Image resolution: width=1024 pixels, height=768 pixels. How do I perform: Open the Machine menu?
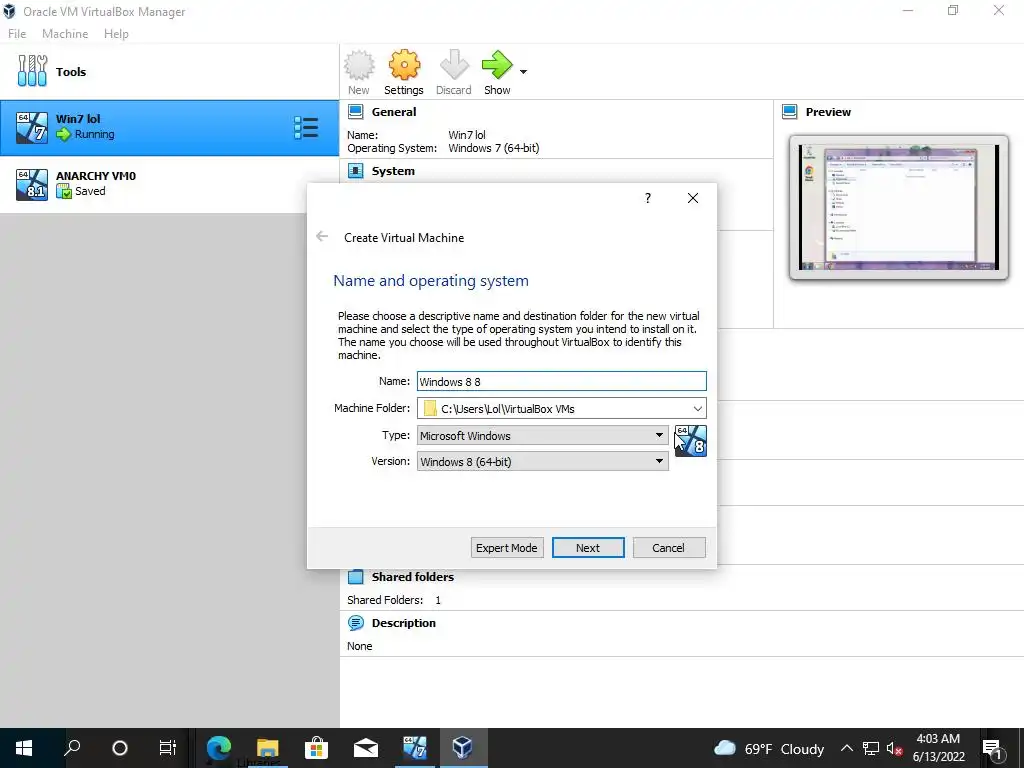(65, 33)
